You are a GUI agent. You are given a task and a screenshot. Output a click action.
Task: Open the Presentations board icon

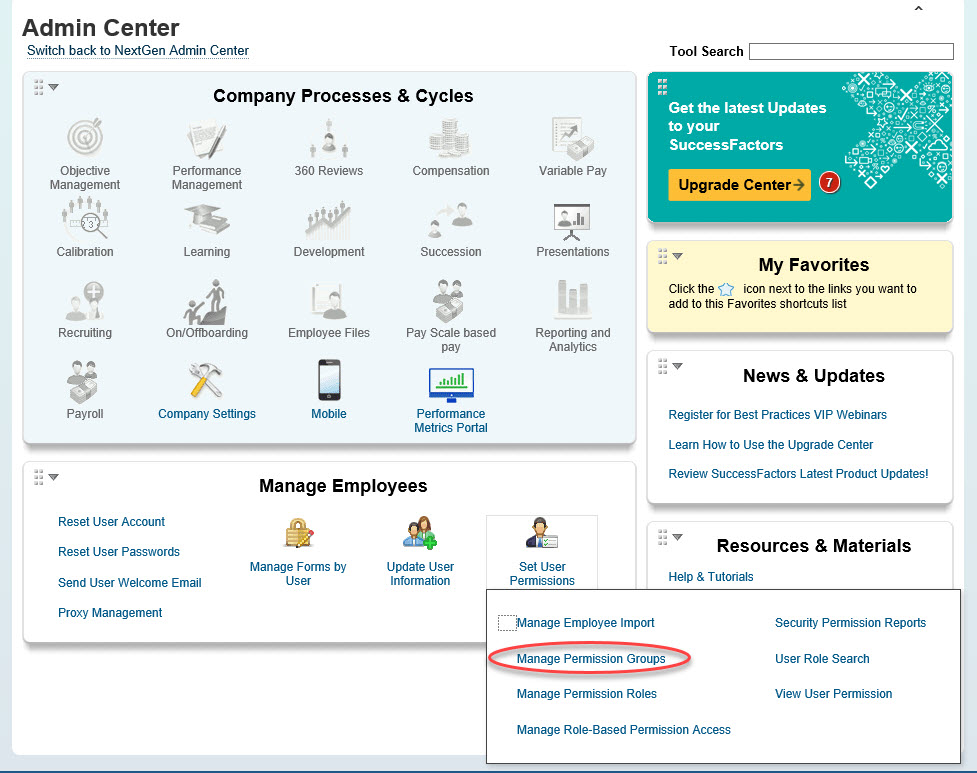tap(572, 221)
